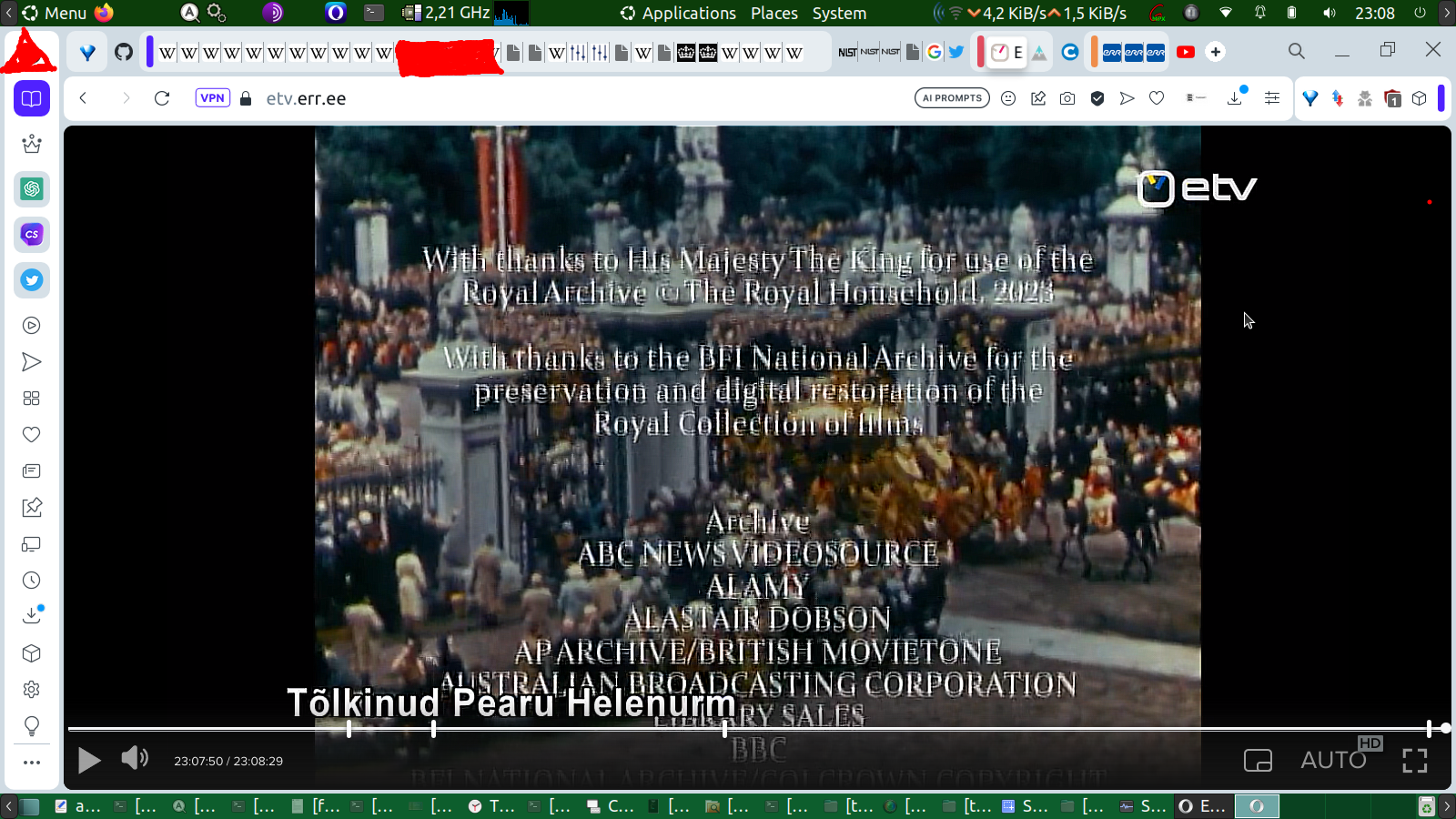This screenshot has height=819, width=1456.
Task: Go back to the previous page
Action: pos(83,98)
